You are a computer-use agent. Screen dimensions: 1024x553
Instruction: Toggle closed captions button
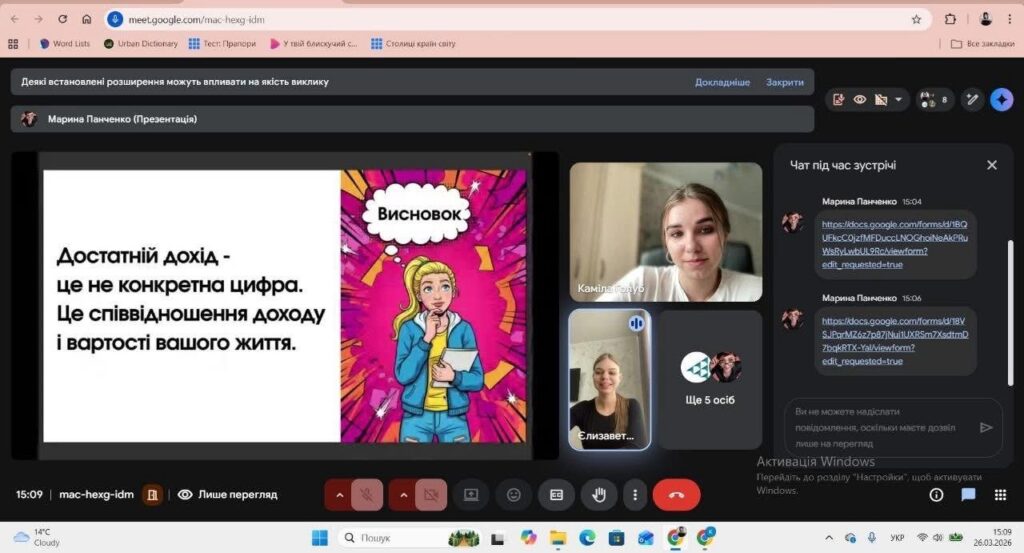556,494
